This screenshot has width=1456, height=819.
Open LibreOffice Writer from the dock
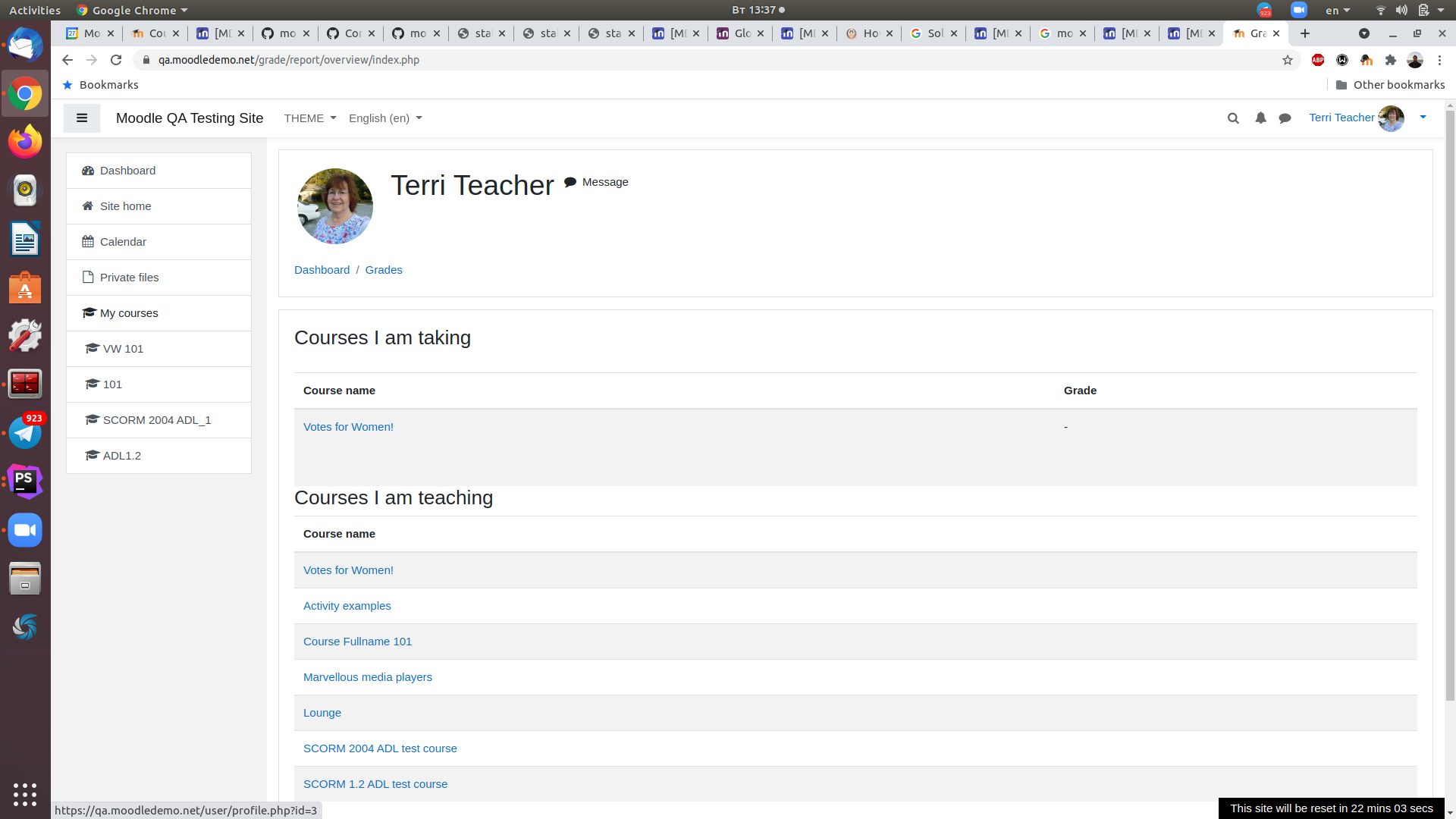(x=25, y=239)
